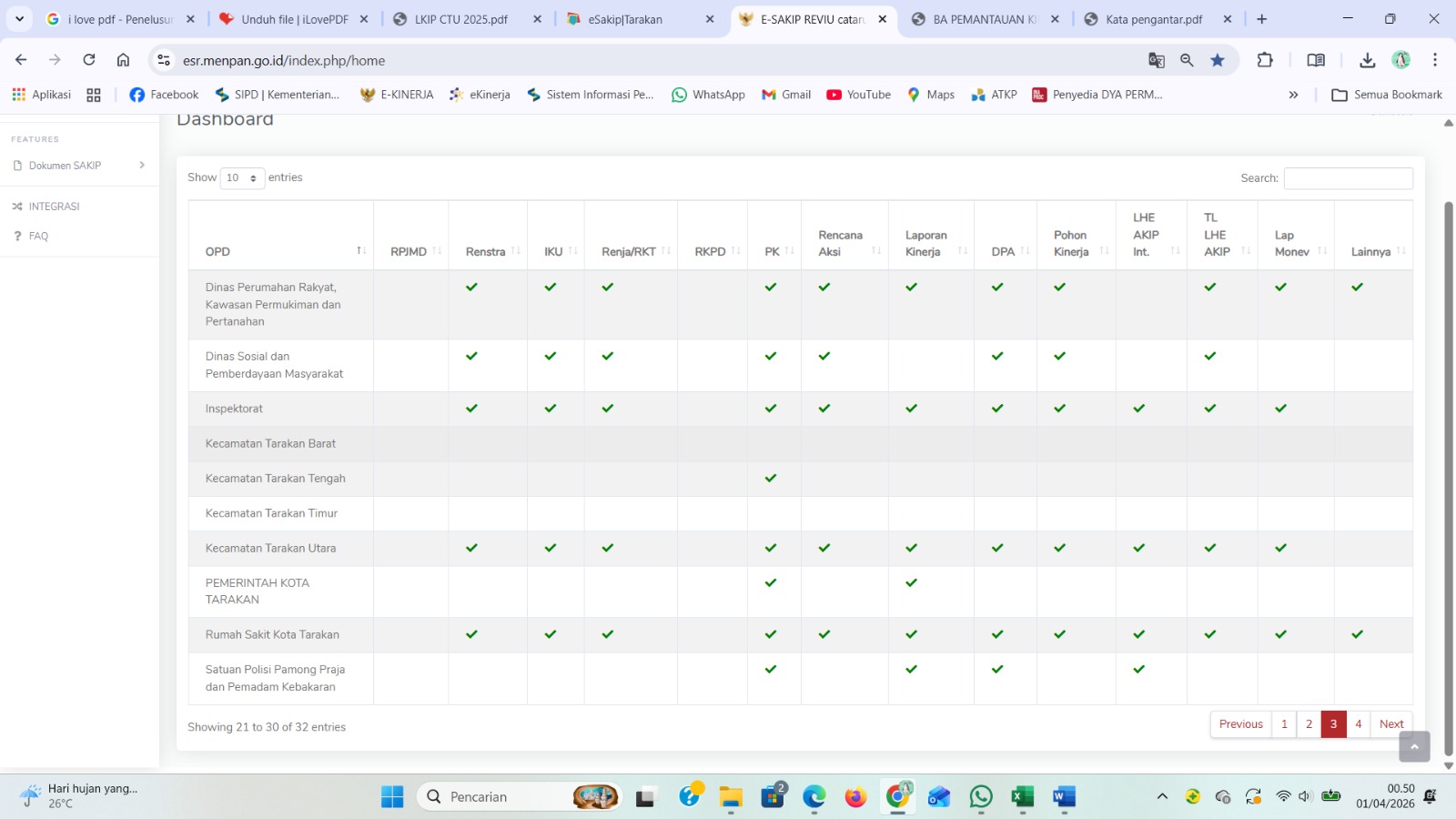Open the Extensions puzzle icon
The image size is (1456, 819).
point(1265,60)
